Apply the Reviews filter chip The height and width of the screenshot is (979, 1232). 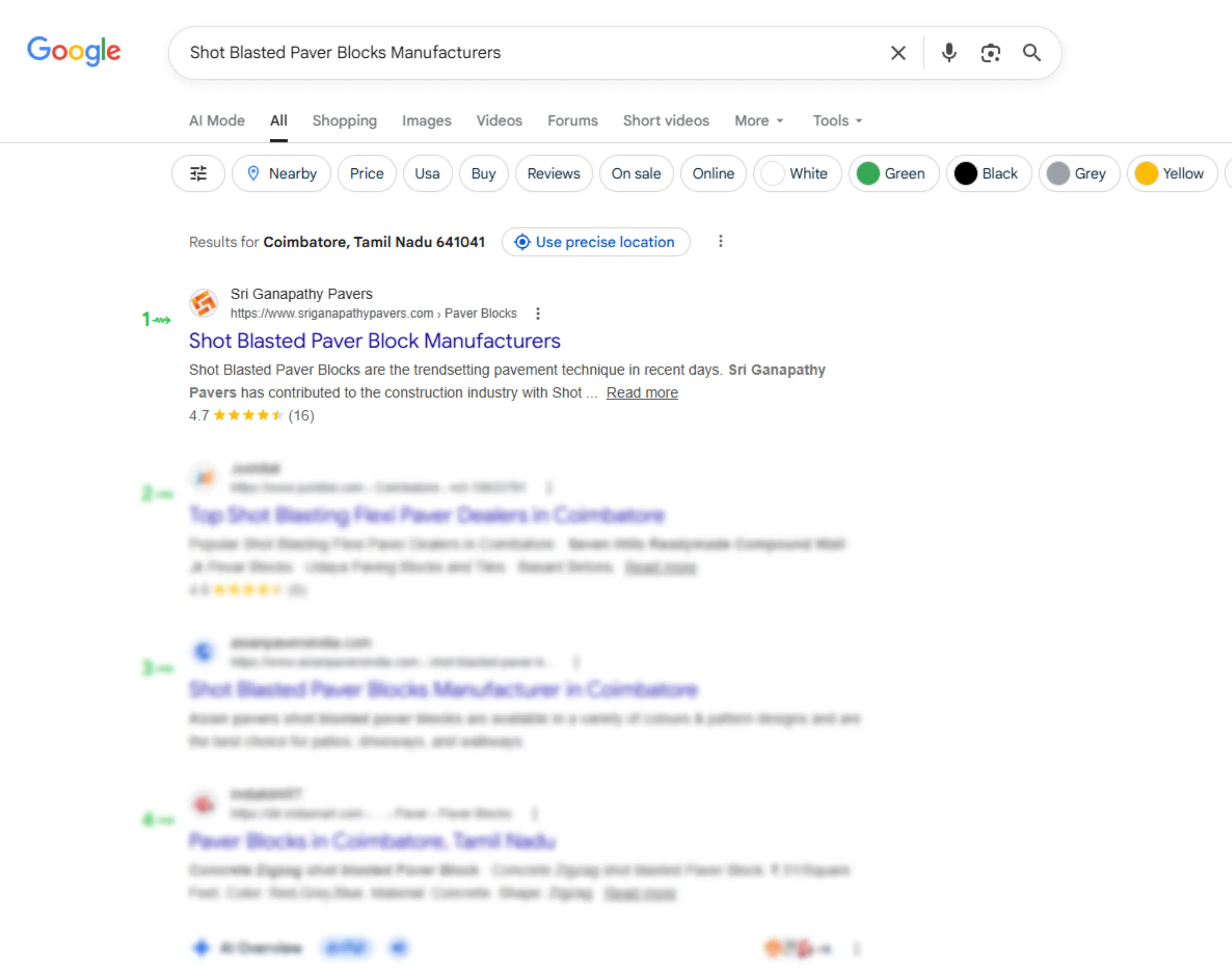point(553,173)
